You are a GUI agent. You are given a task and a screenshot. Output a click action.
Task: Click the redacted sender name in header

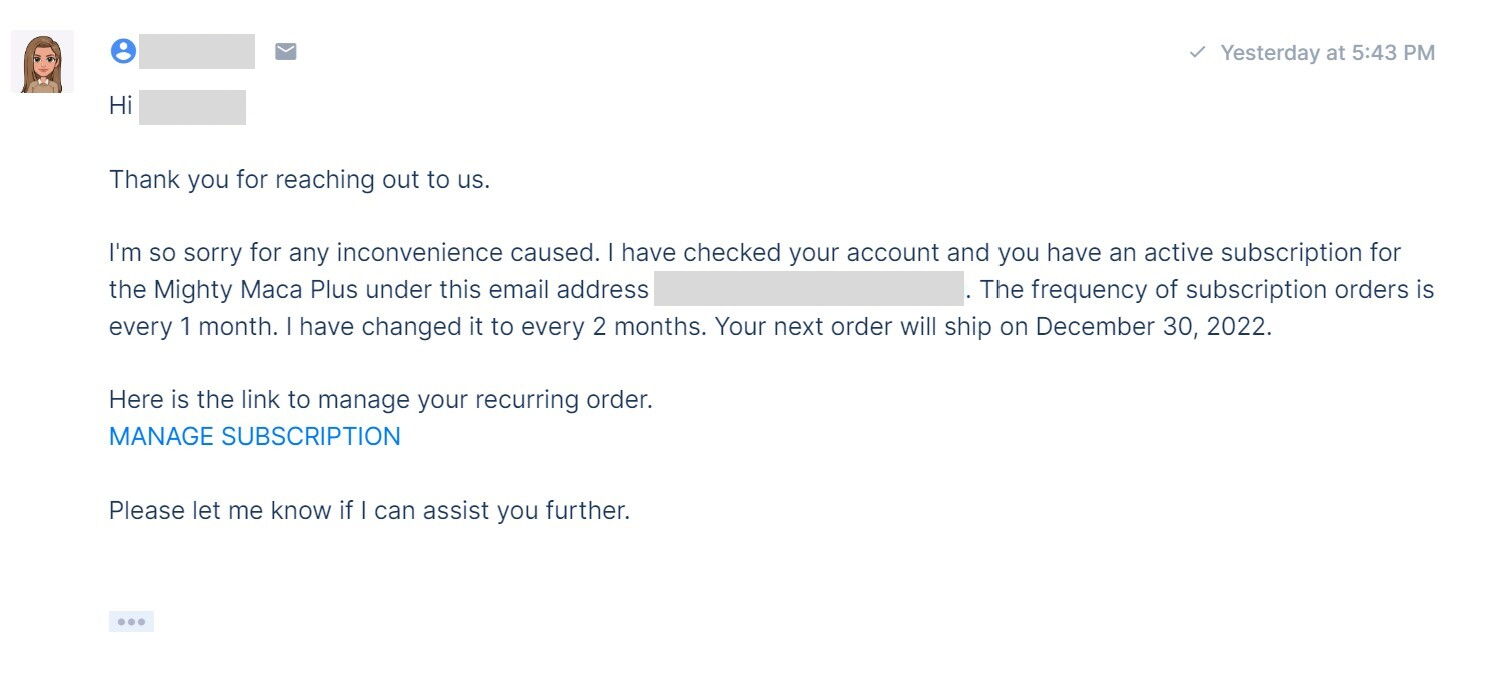[197, 51]
